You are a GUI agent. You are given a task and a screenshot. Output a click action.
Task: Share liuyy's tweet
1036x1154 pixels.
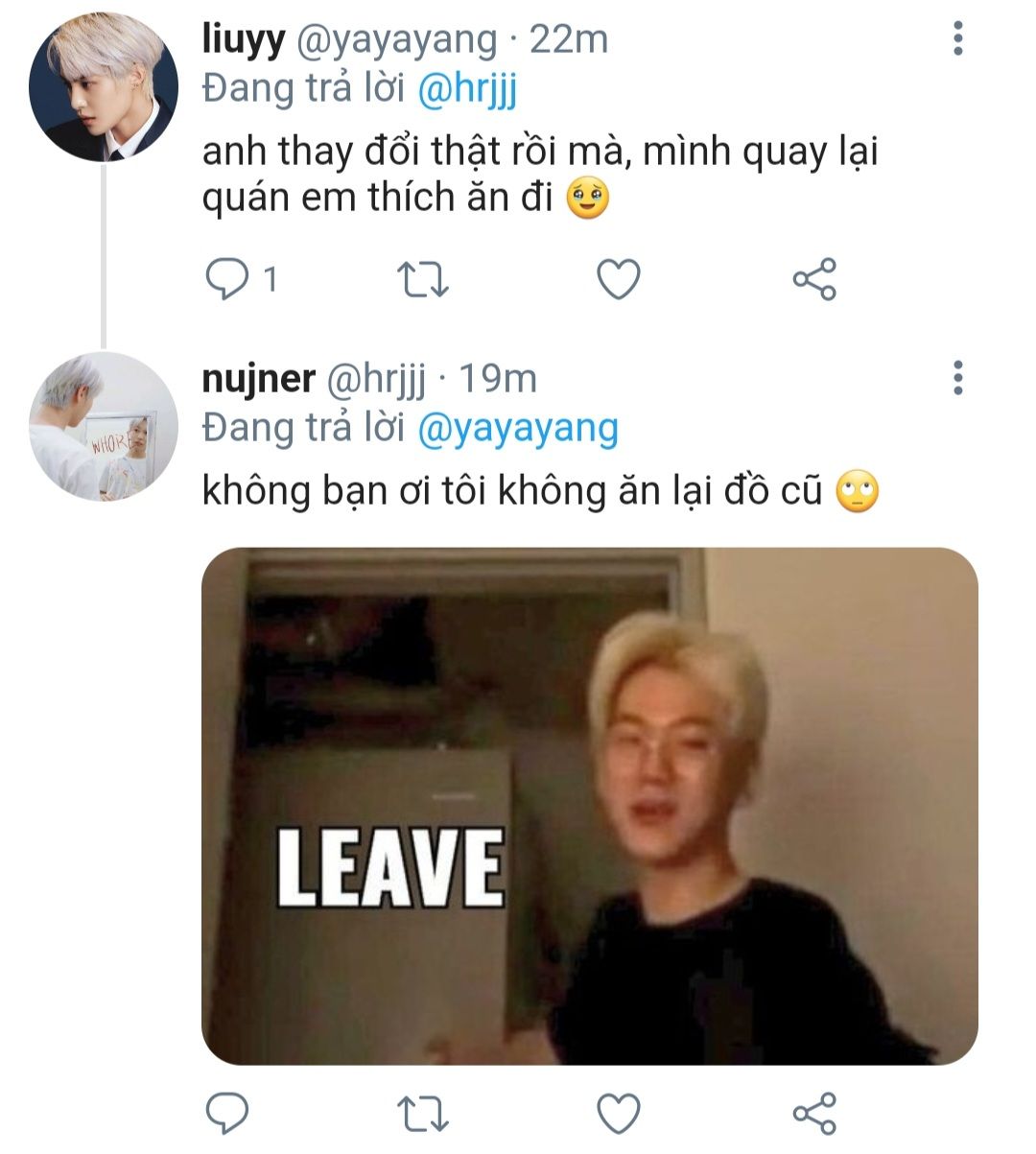click(x=814, y=279)
